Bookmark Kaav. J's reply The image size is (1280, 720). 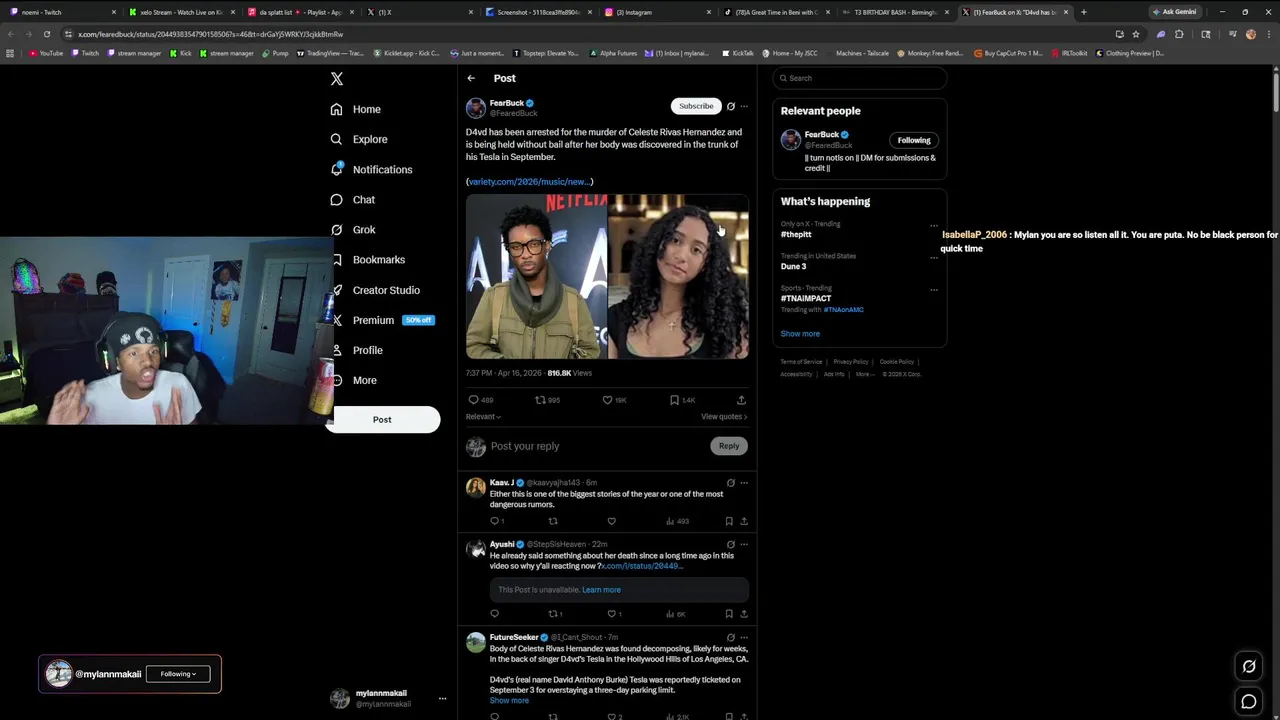click(x=729, y=521)
